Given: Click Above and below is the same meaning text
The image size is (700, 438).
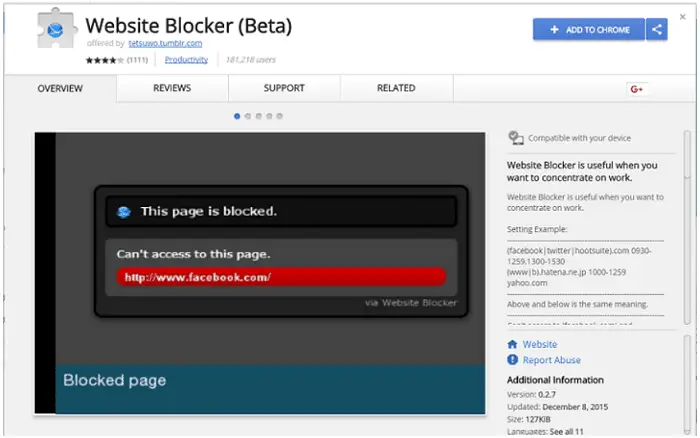Looking at the screenshot, I should coord(577,304).
